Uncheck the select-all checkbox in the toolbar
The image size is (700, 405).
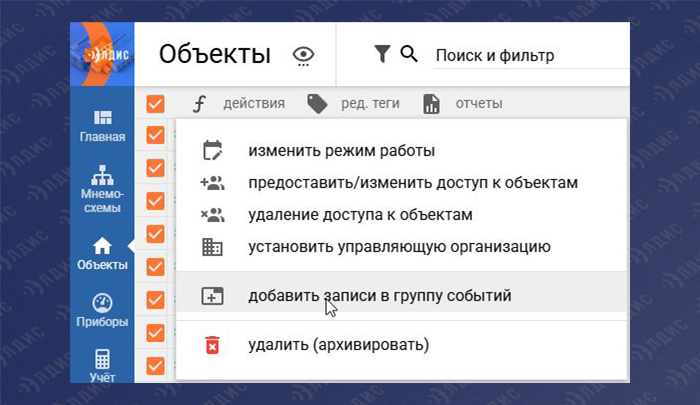(155, 104)
